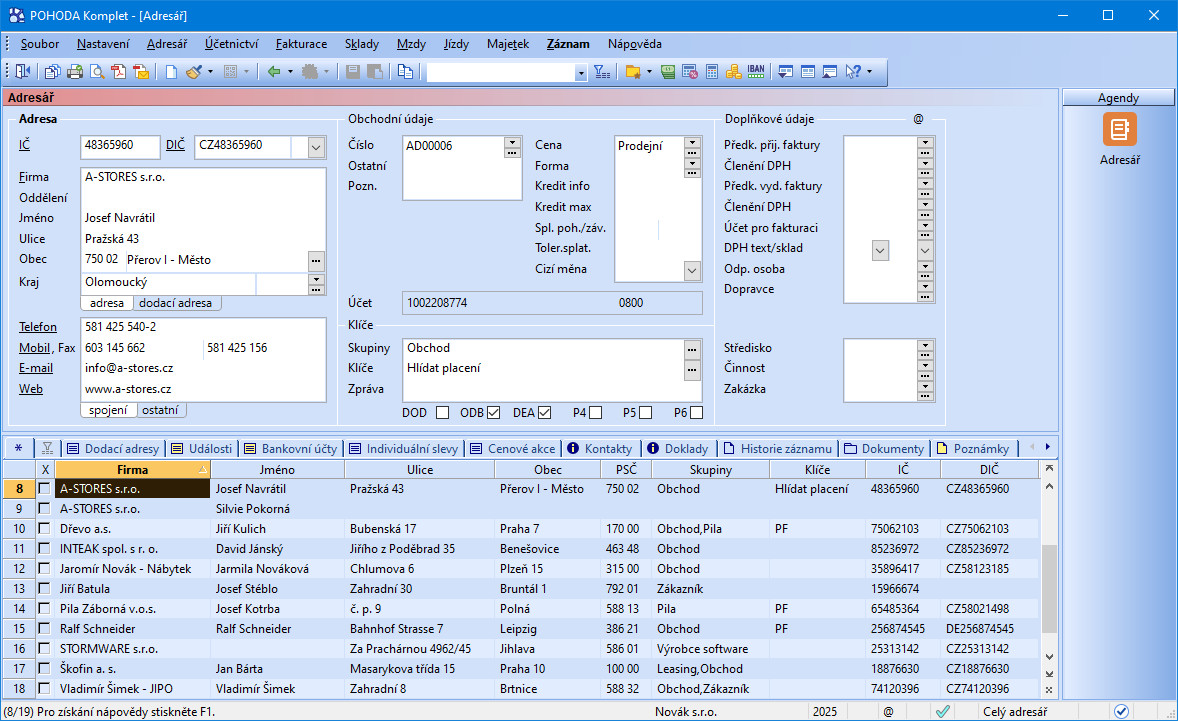Click the filter funnel icon in the toolbar
The height and width of the screenshot is (721, 1178).
pyautogui.click(x=601, y=72)
